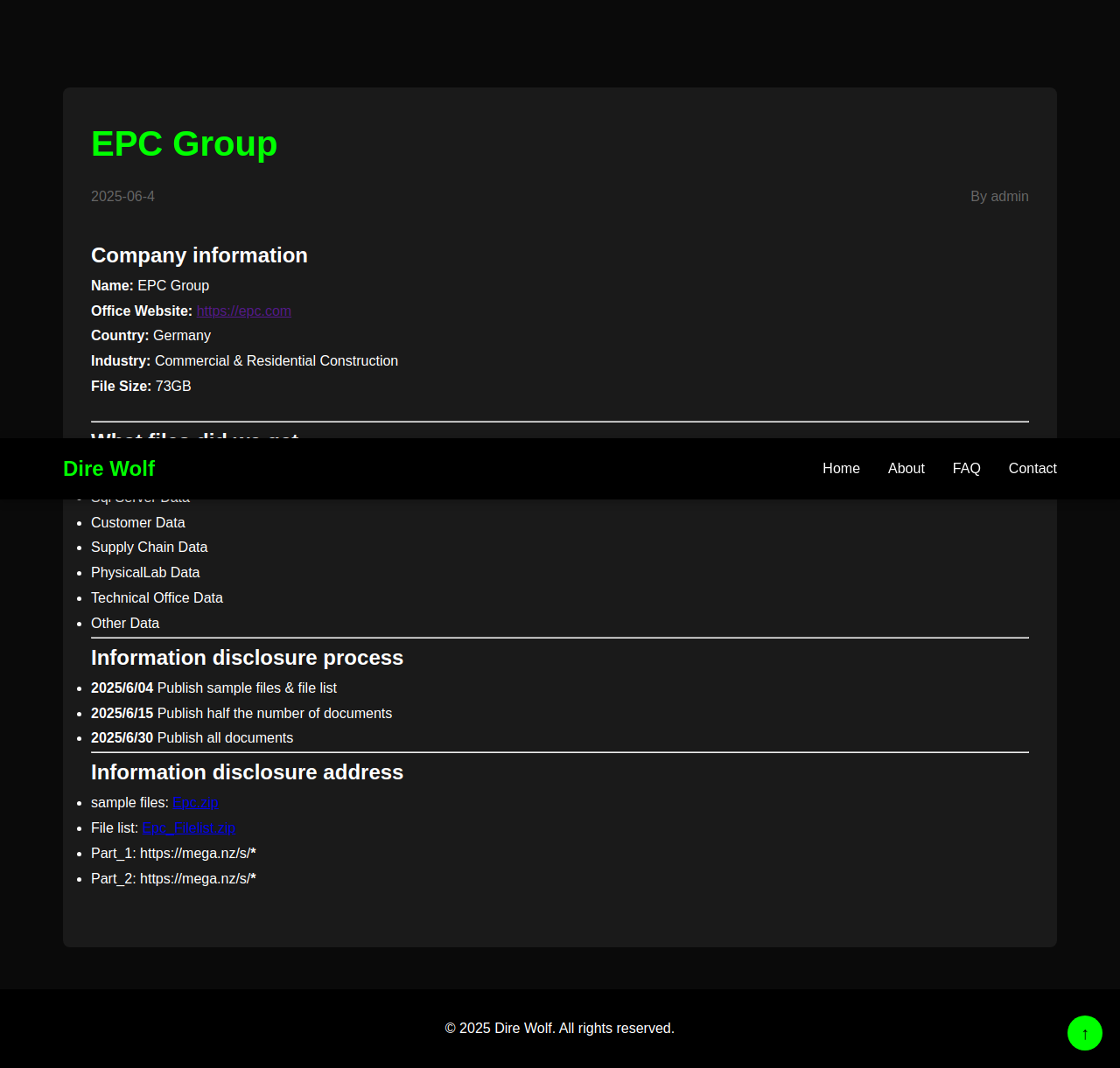Viewport: 1120px width, 1068px height.
Task: Click the 2025/6/30 Publish all documents entry
Action: (192, 738)
